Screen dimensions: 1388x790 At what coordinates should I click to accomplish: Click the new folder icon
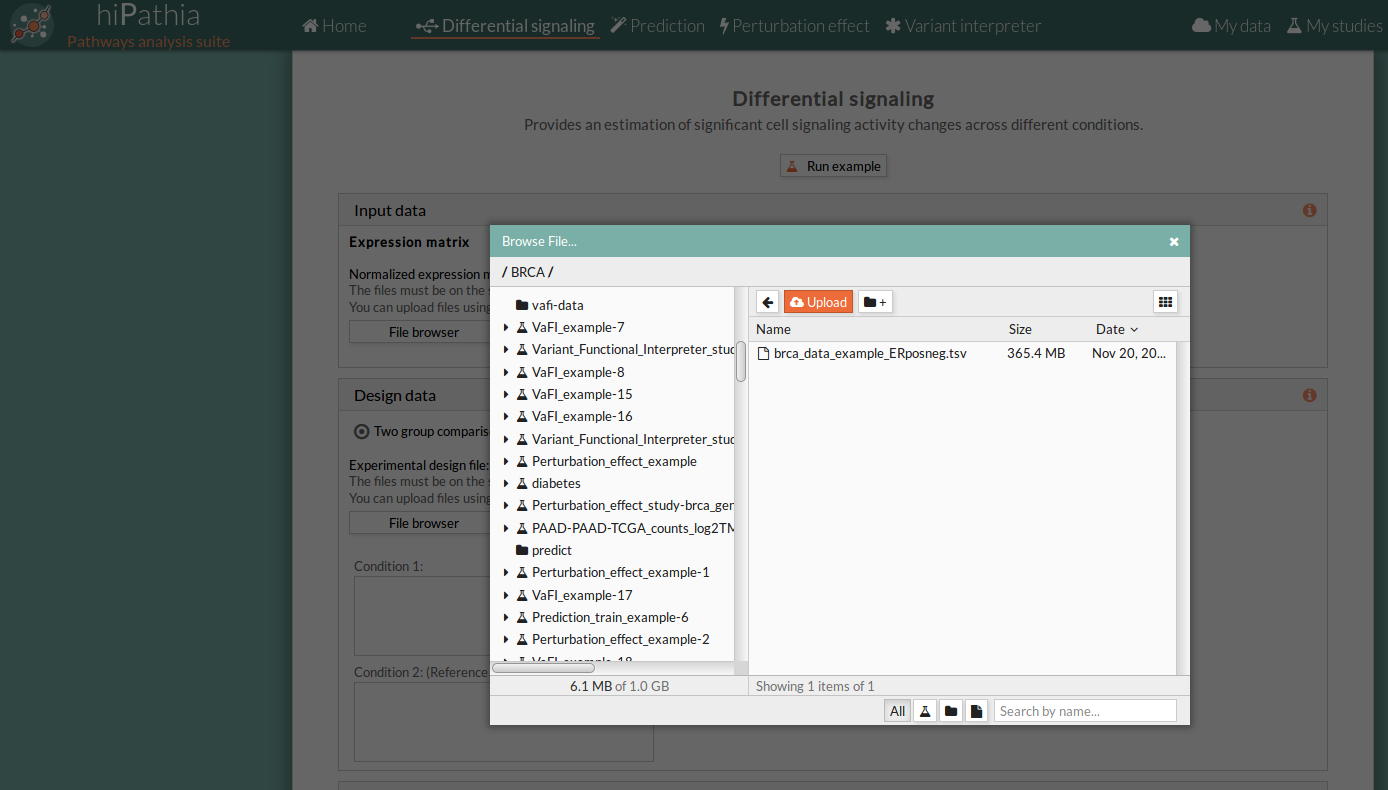click(x=875, y=302)
